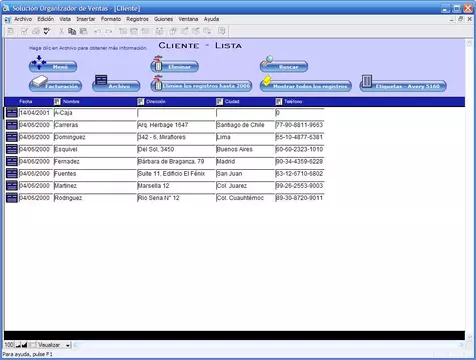Sort by the Nombre column icon

(x=57, y=101)
